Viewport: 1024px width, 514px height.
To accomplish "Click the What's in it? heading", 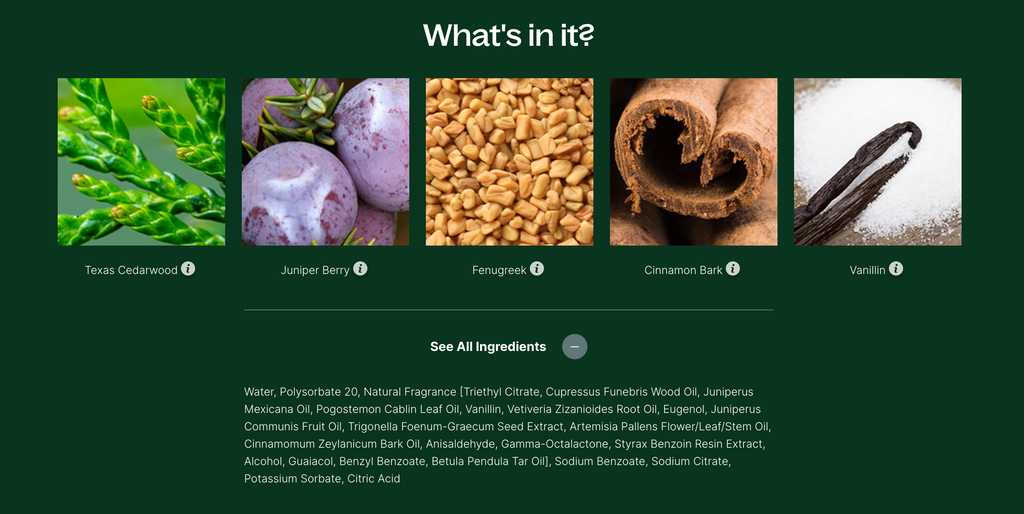I will (509, 35).
